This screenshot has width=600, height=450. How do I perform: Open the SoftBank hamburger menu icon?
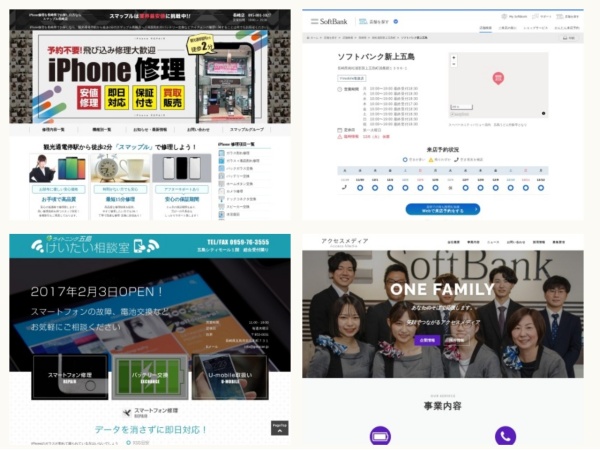pyautogui.click(x=314, y=21)
